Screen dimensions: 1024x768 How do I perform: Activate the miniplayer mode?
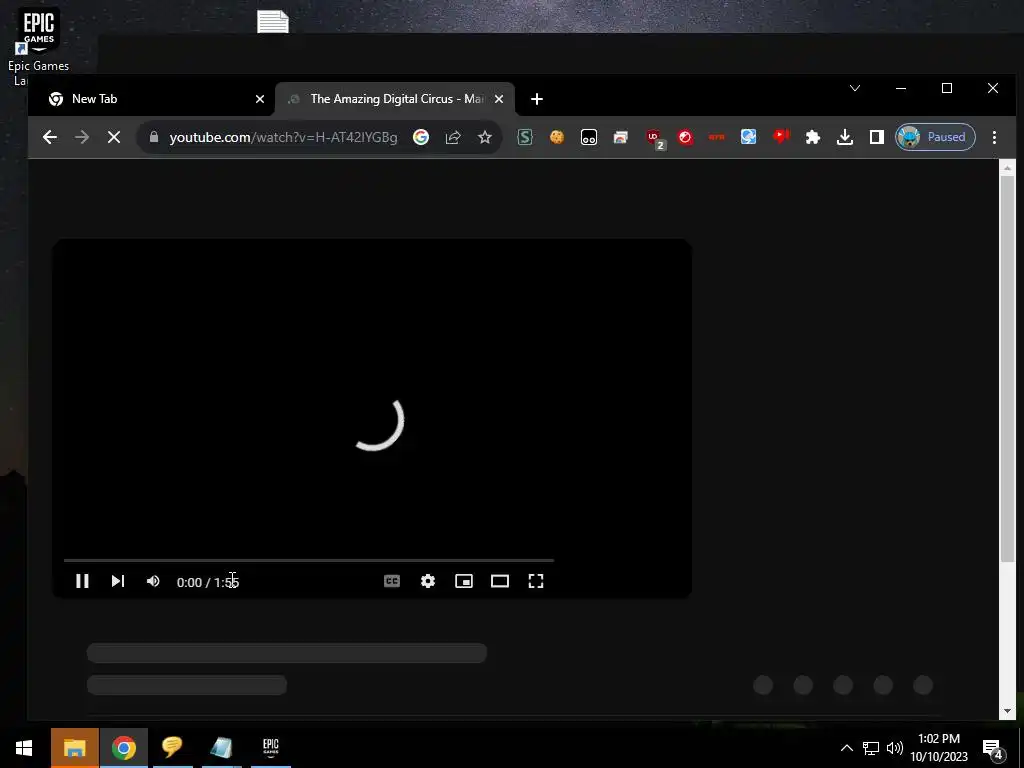click(x=464, y=581)
